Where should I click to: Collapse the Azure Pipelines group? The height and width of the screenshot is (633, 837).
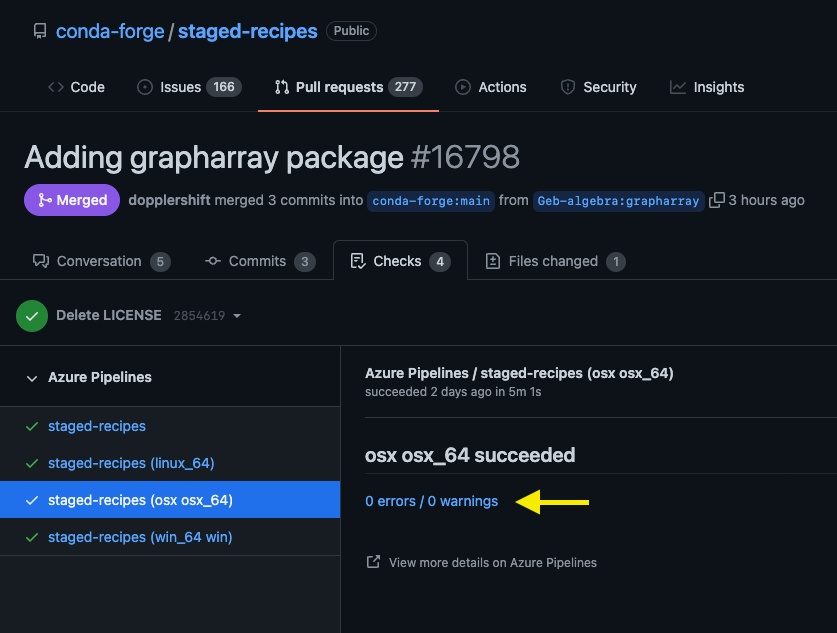(32, 378)
